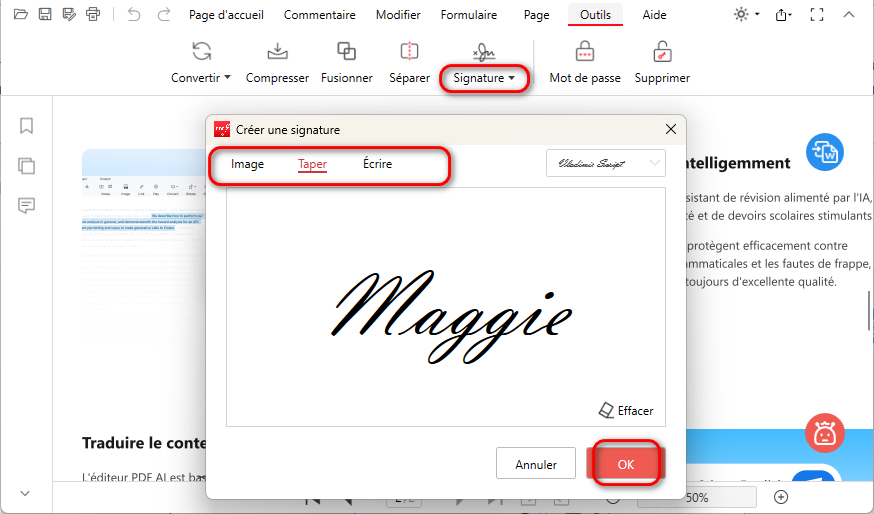The height and width of the screenshot is (514, 874).
Task: Click the Signature pen icon
Action: [x=484, y=52]
